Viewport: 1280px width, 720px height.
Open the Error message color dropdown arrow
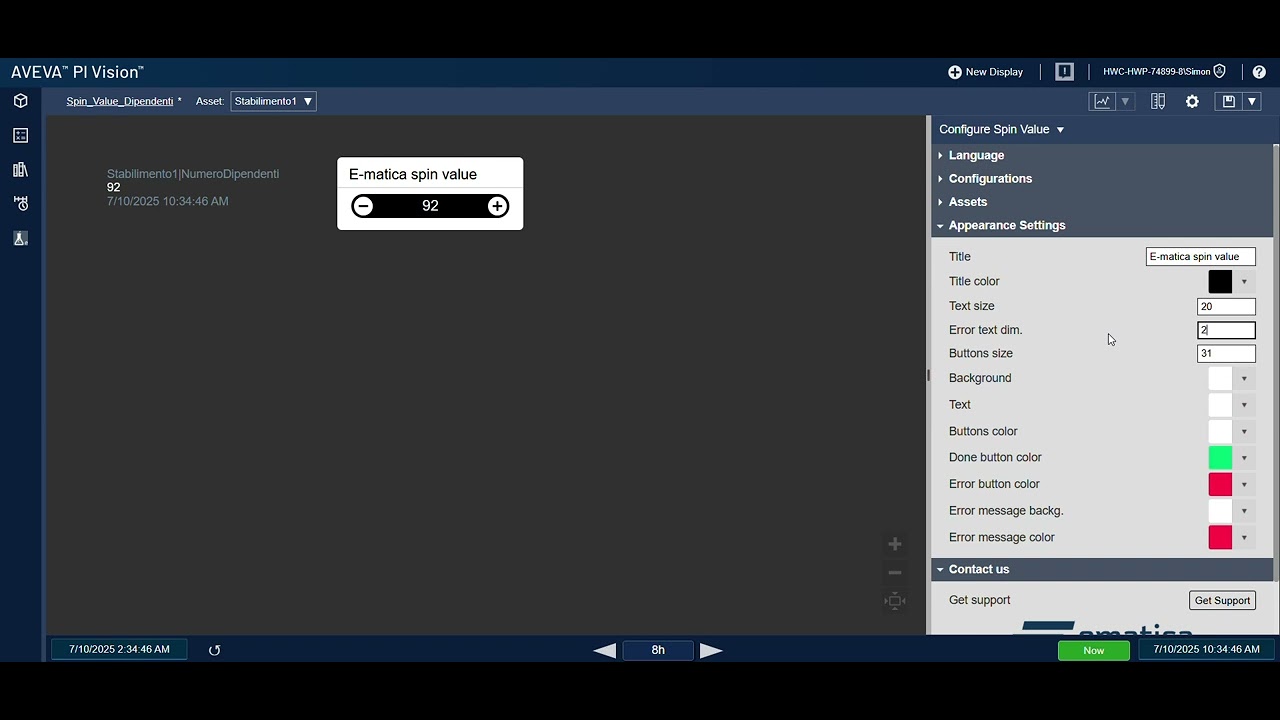[1244, 537]
